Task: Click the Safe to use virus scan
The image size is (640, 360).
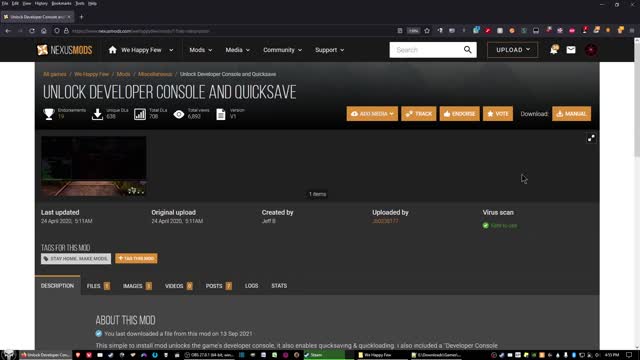Action: (x=500, y=225)
